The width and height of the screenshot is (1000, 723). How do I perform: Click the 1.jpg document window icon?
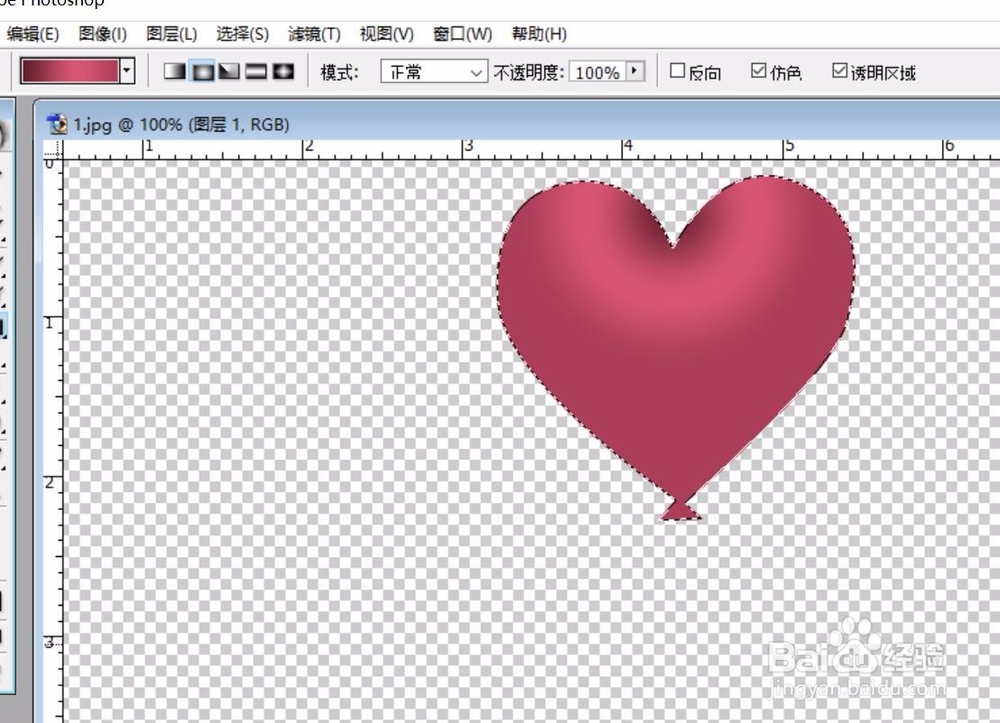pyautogui.click(x=57, y=124)
